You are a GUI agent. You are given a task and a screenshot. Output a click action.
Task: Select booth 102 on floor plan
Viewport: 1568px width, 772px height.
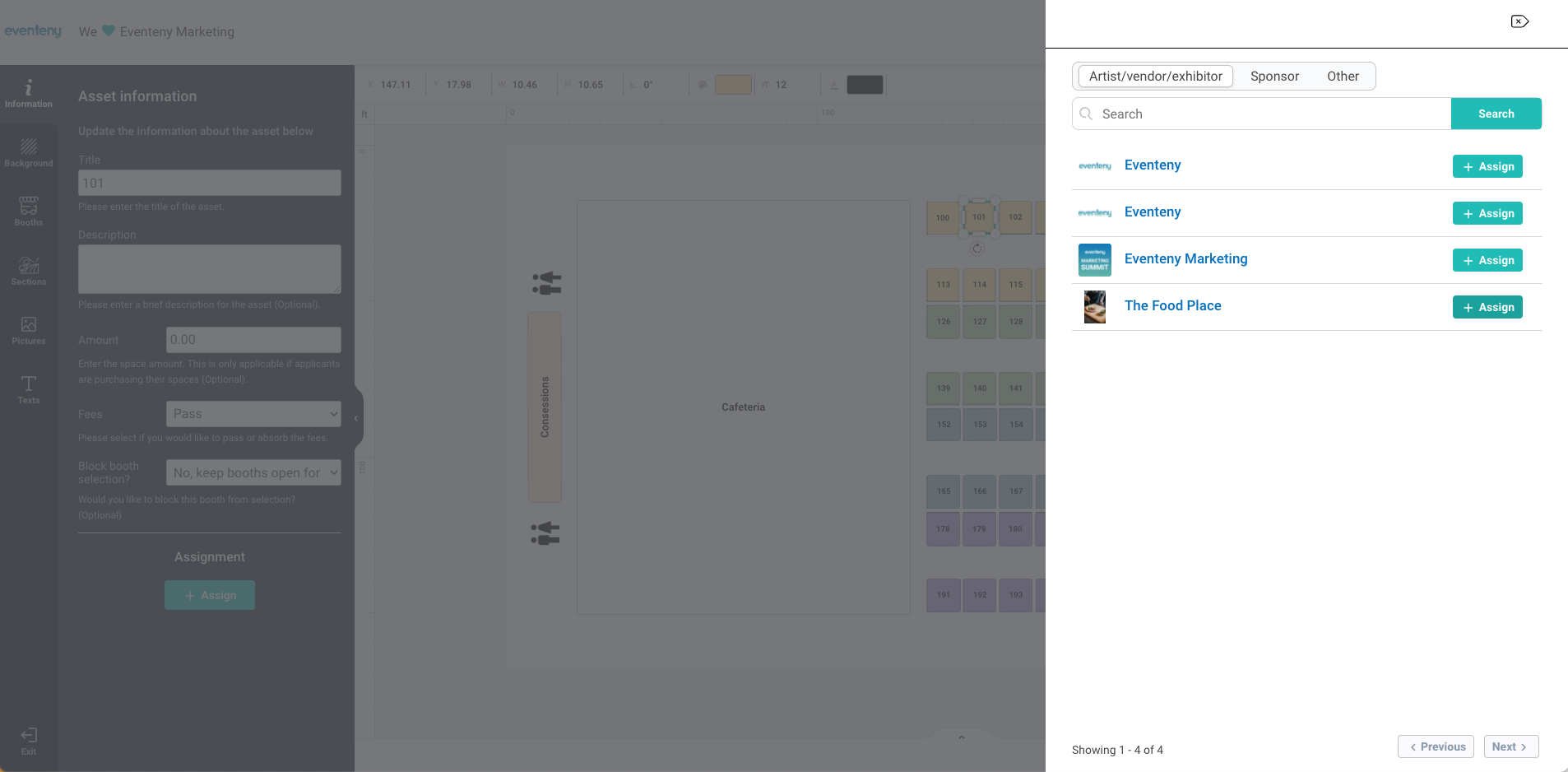point(1016,217)
